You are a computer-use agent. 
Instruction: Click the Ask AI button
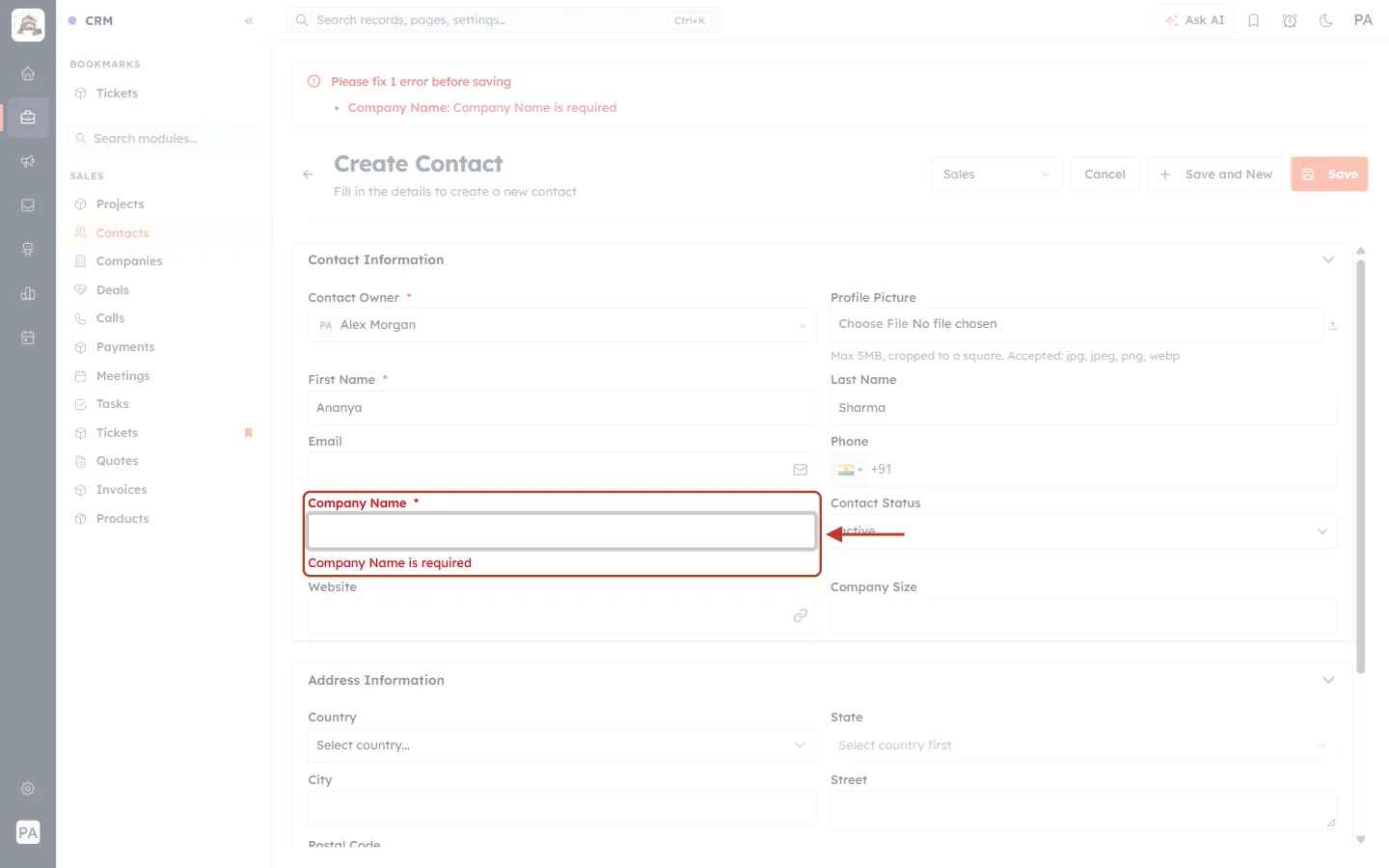coord(1194,20)
